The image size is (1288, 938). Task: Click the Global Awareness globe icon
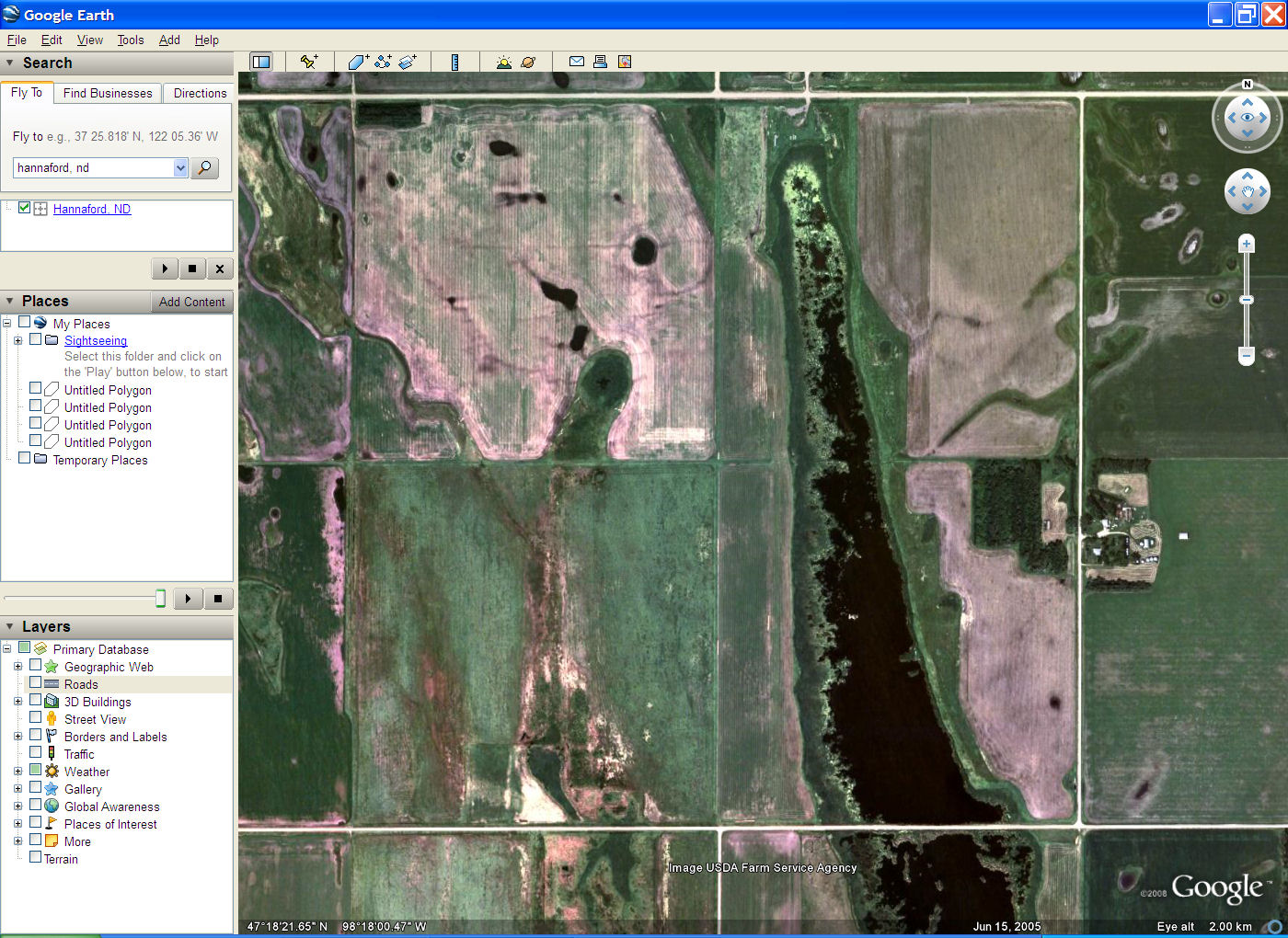click(x=52, y=806)
